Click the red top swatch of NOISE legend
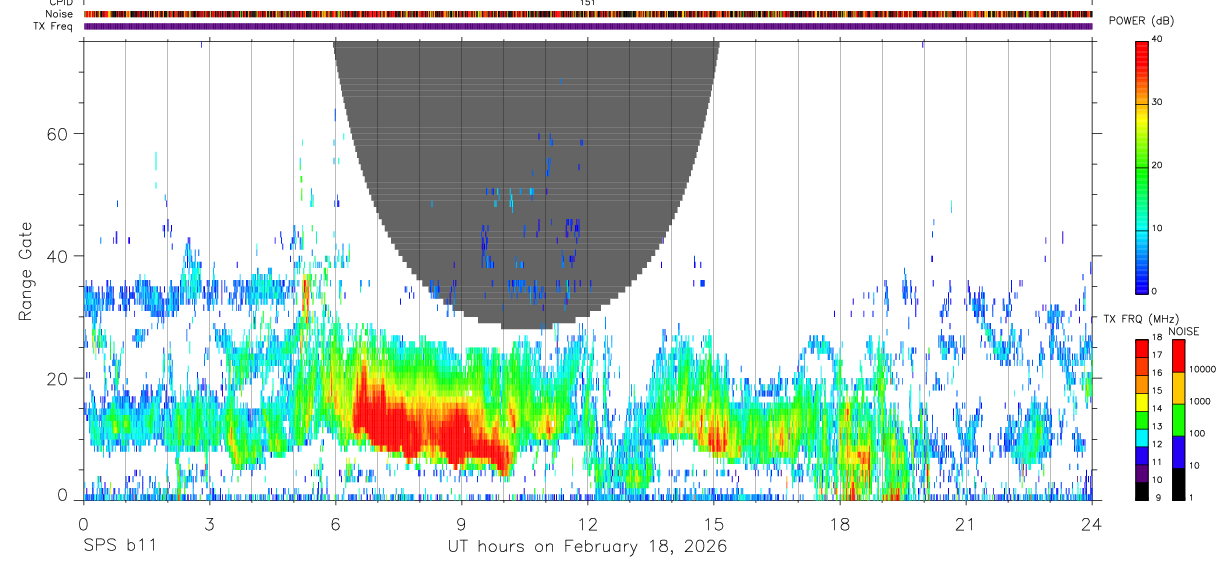1228x567 pixels. click(1178, 356)
